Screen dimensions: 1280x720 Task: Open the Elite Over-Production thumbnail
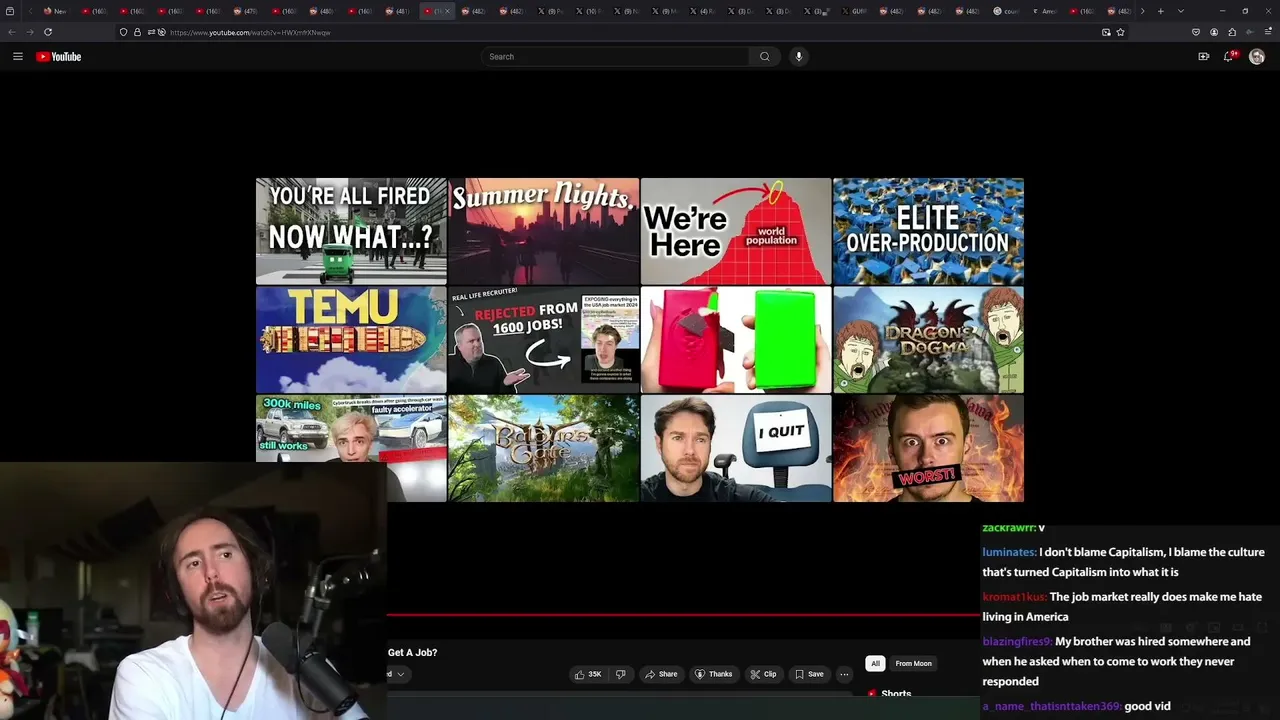tap(928, 231)
